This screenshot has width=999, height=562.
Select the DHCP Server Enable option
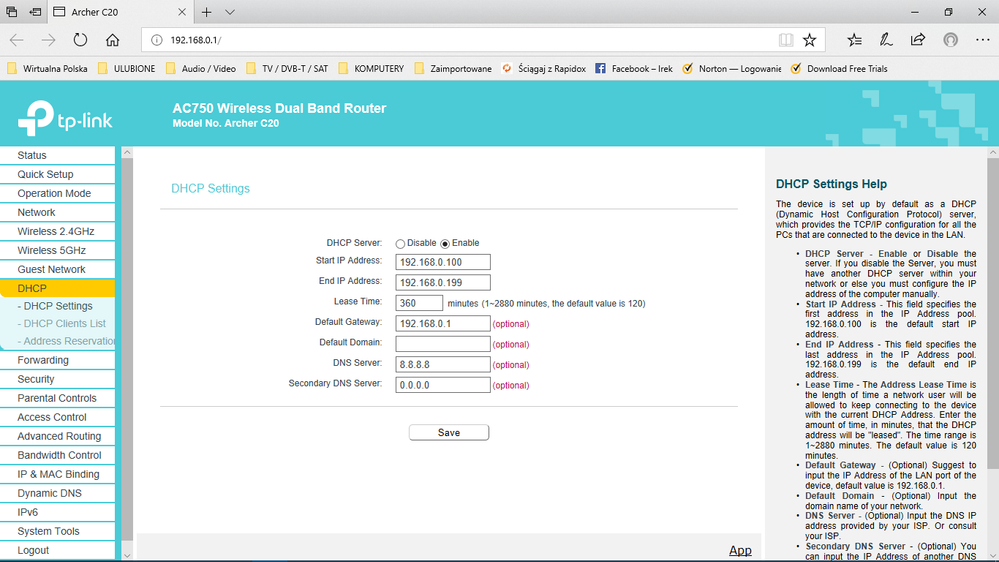445,243
